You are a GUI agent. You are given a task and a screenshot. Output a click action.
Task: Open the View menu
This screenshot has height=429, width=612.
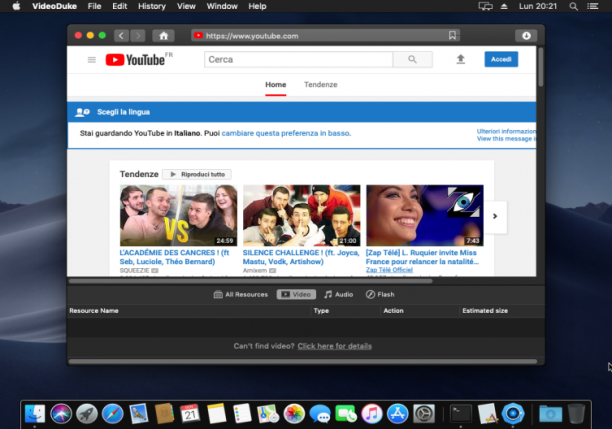[x=186, y=6]
